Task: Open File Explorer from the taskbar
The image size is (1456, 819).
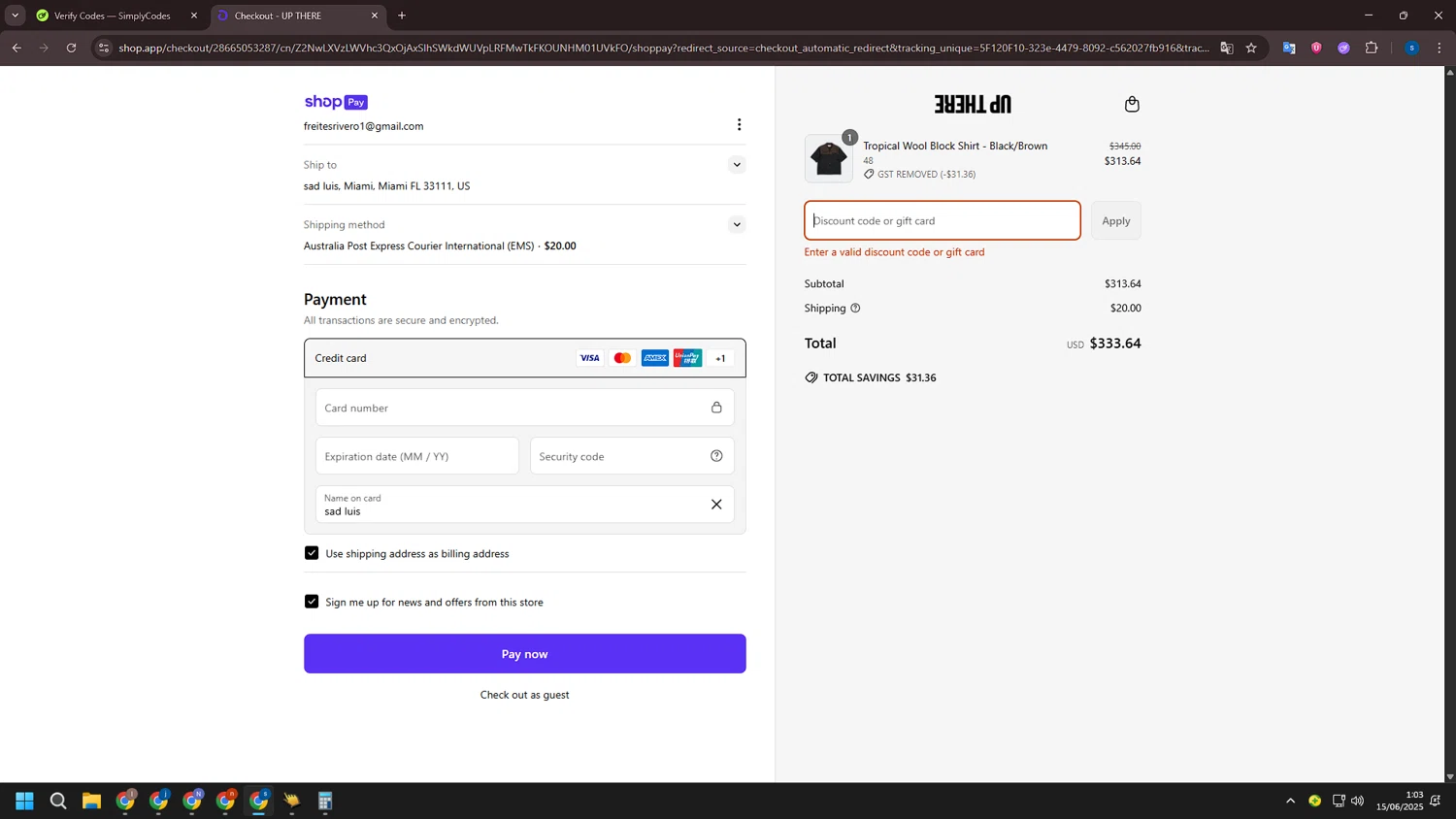Action: (x=91, y=801)
